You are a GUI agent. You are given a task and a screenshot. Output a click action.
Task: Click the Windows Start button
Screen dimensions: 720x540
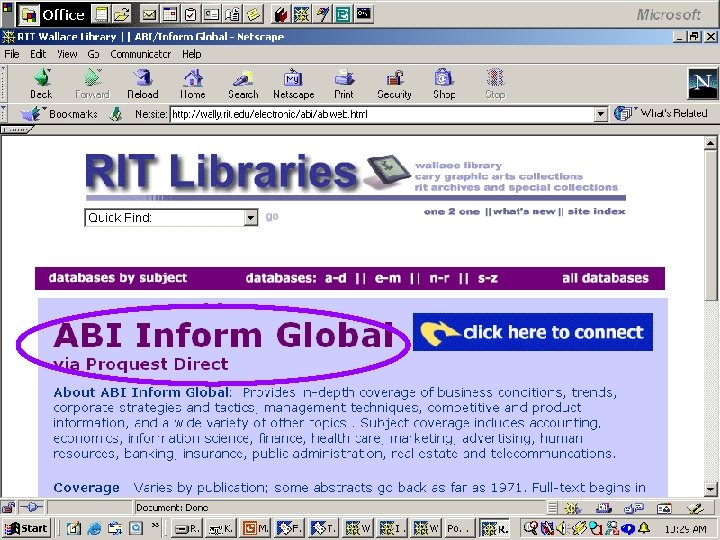[x=26, y=528]
